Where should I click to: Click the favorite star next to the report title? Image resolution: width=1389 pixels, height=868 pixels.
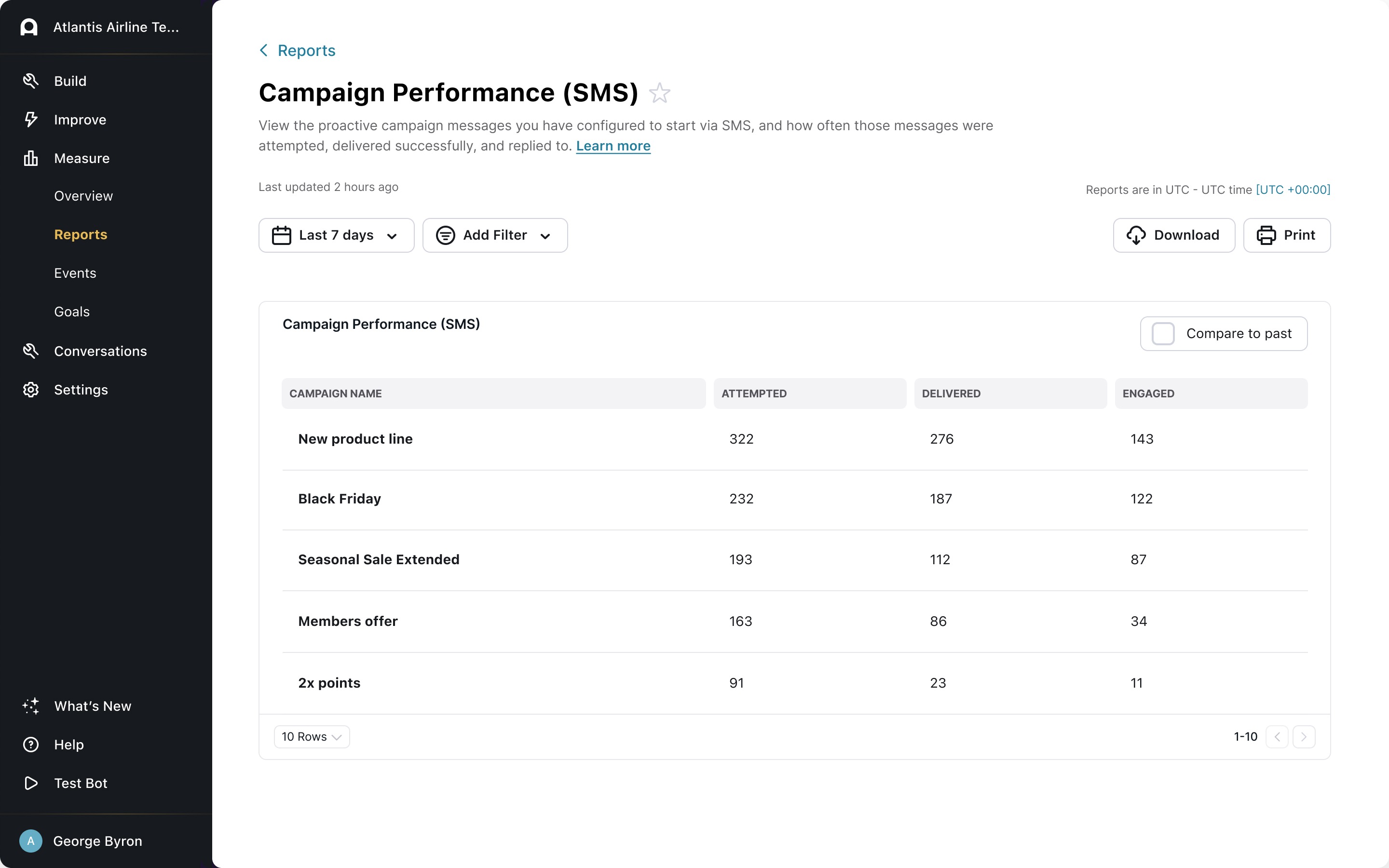(659, 93)
